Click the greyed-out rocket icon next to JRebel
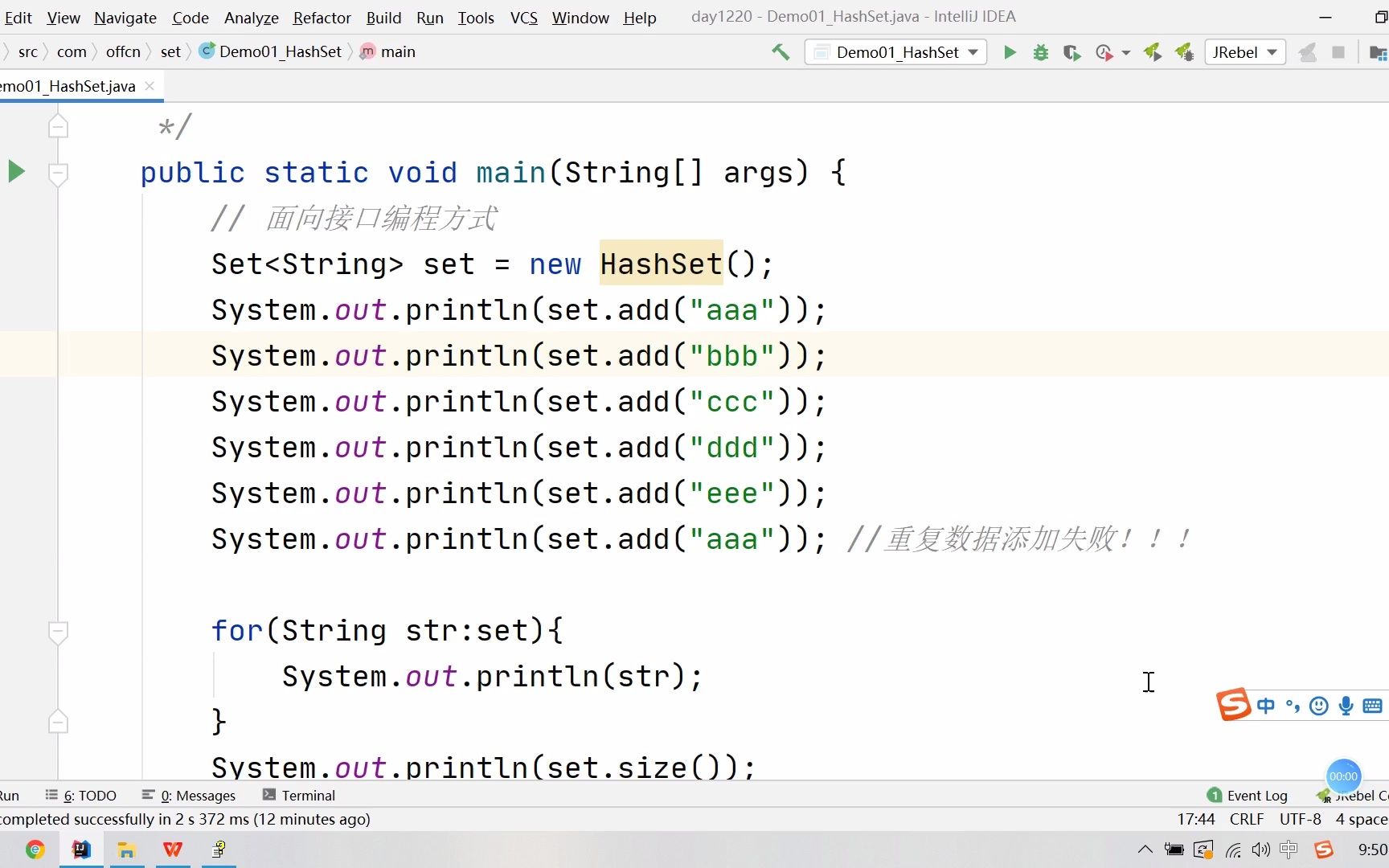This screenshot has height=868, width=1389. (x=1308, y=52)
